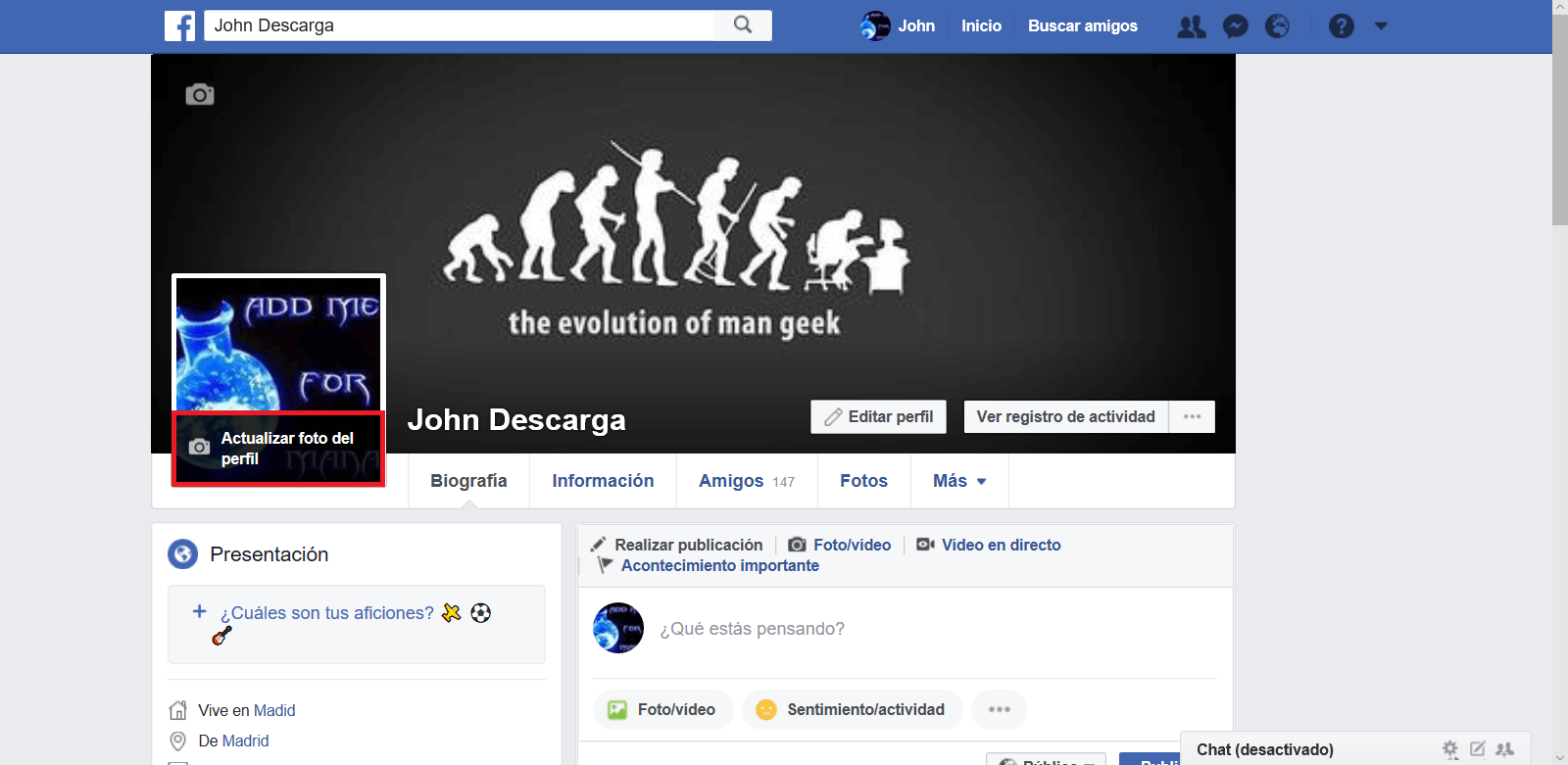Open the Messenger messages icon
The image size is (1568, 765).
1236,26
